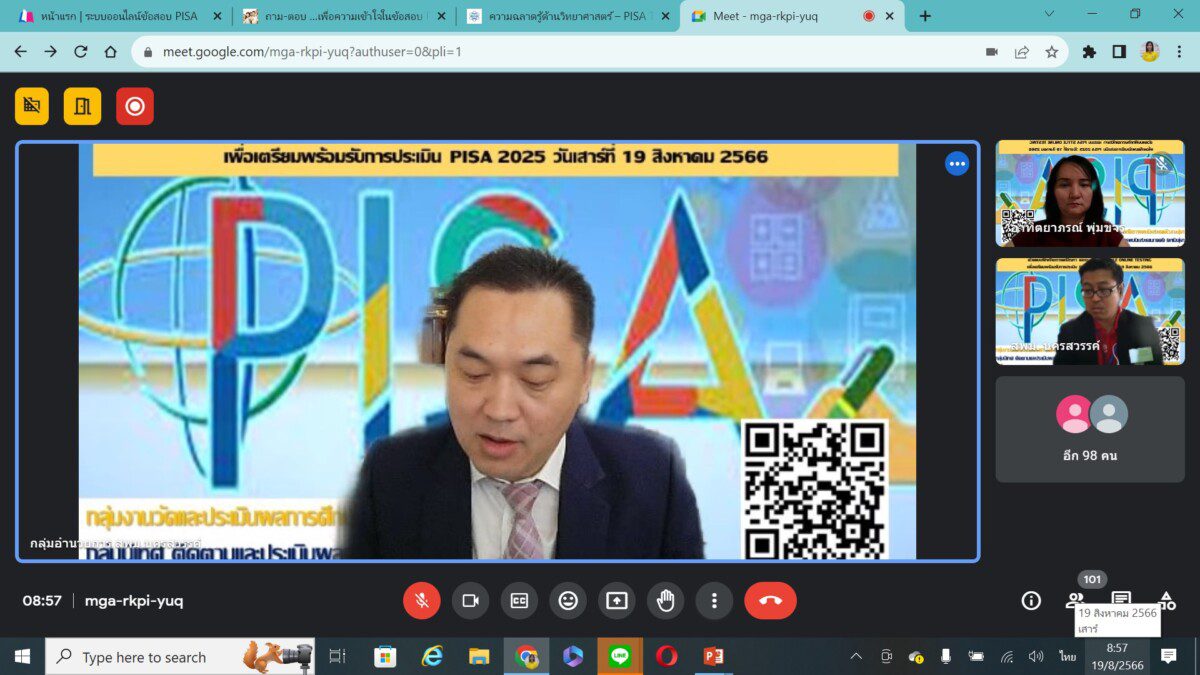This screenshot has height=675, width=1200.
Task: Click the blue three-dot options on main video
Action: point(957,164)
